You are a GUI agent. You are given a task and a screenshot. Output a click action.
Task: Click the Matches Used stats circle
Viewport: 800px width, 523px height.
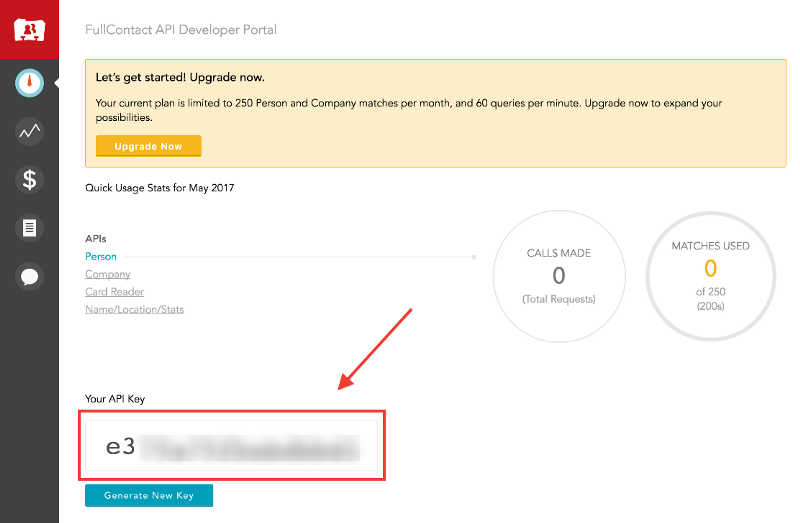(x=710, y=274)
